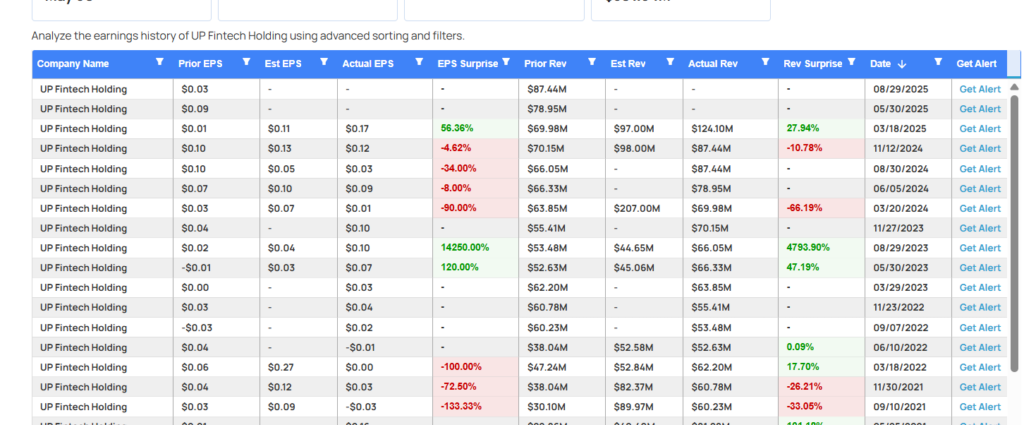Screen dimensions: 1024x425
Task: Open filter icon on Prior Rev column
Action: (591, 62)
